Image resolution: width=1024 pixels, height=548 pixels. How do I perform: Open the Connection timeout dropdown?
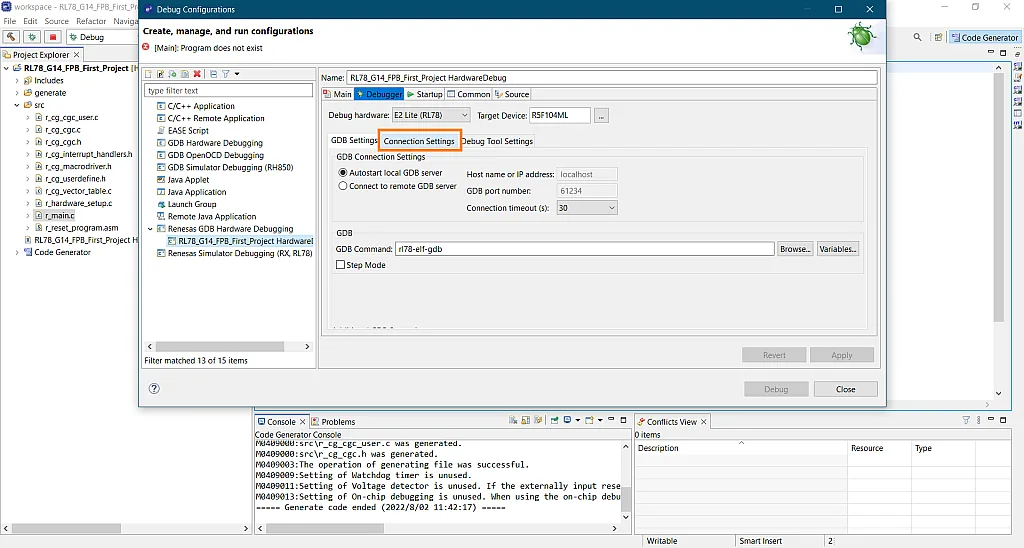pyautogui.click(x=586, y=208)
